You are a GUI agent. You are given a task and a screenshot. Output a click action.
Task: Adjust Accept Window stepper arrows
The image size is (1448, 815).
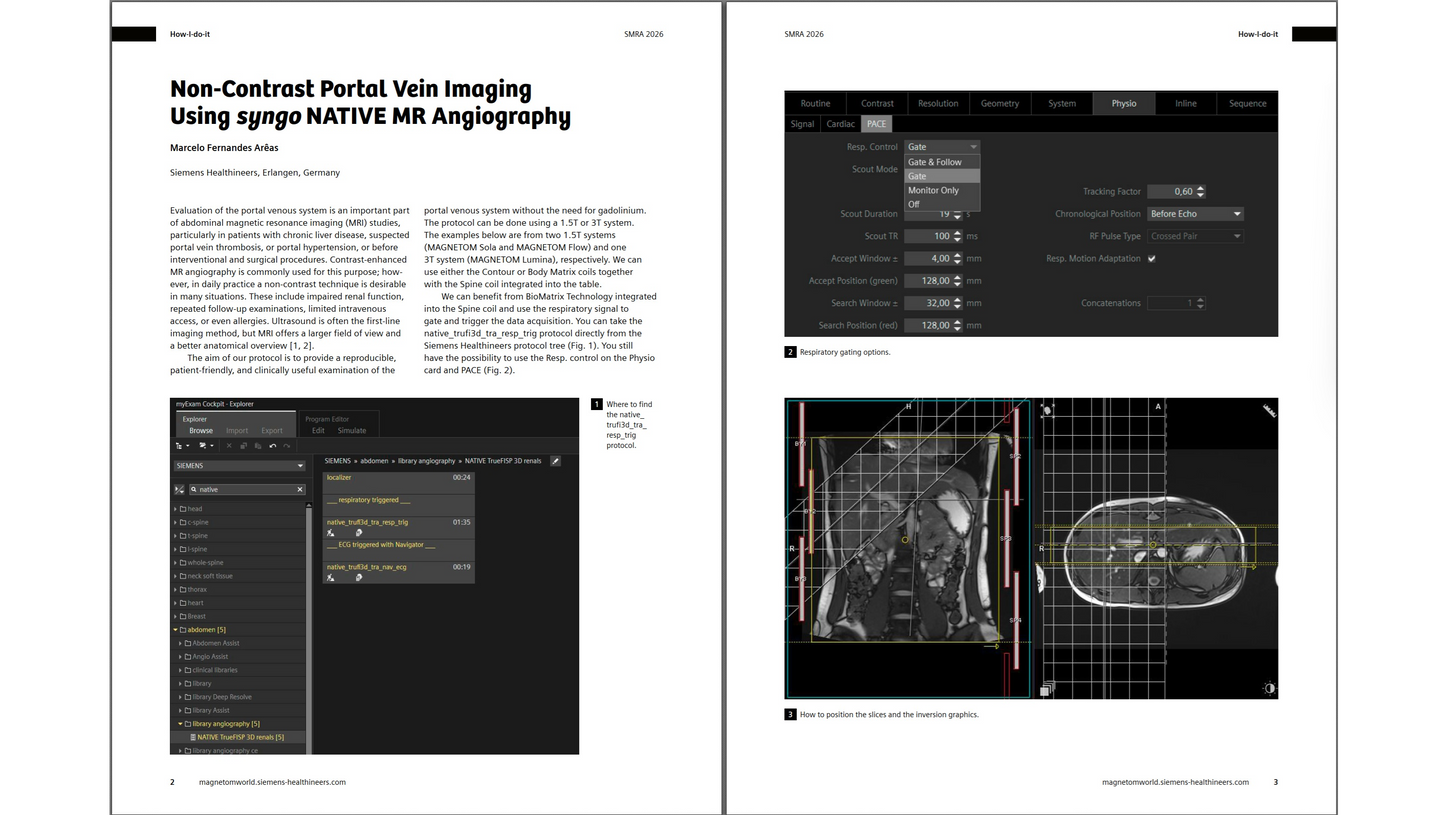[957, 259]
